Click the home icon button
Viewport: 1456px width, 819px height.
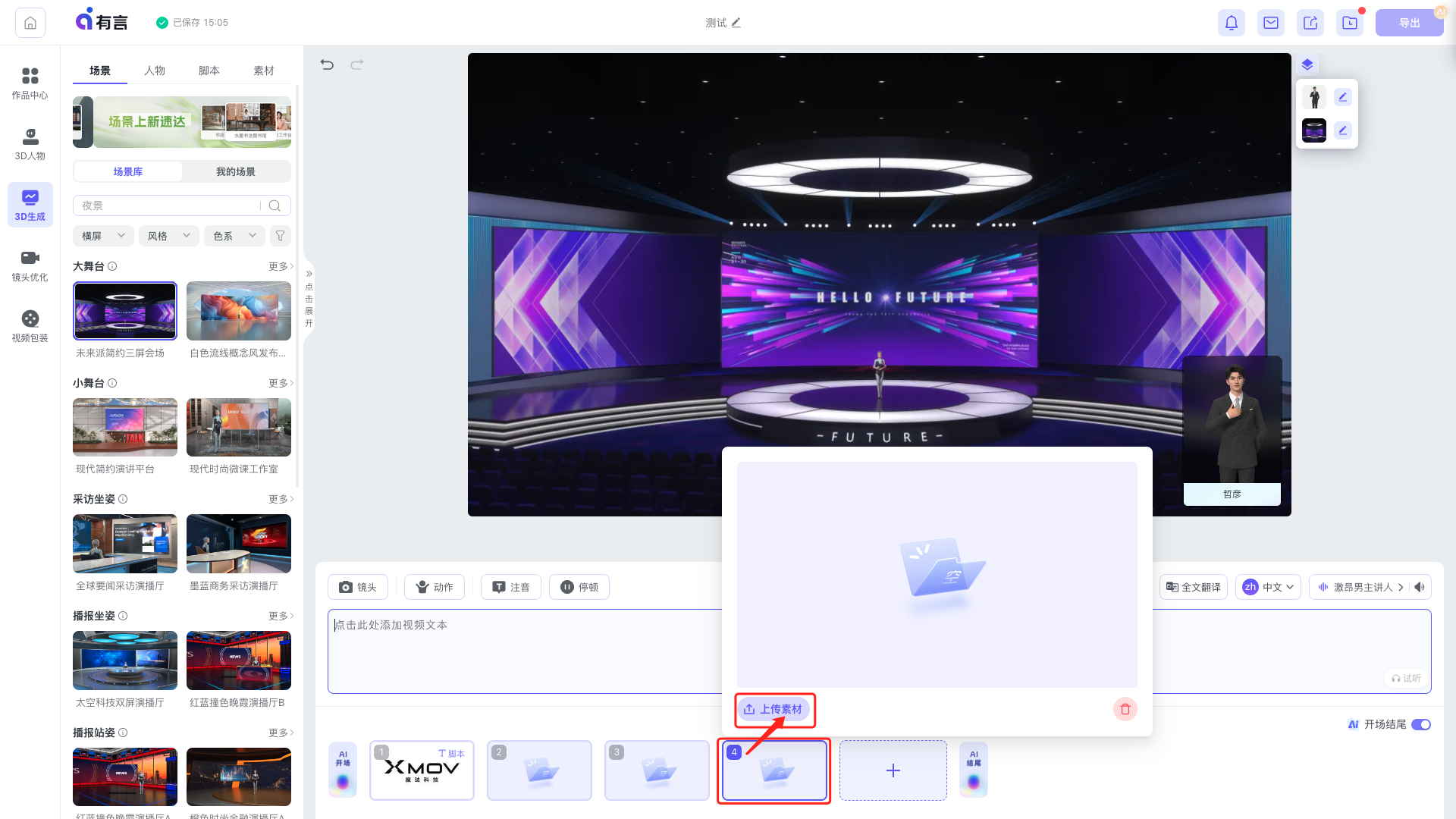(x=30, y=23)
